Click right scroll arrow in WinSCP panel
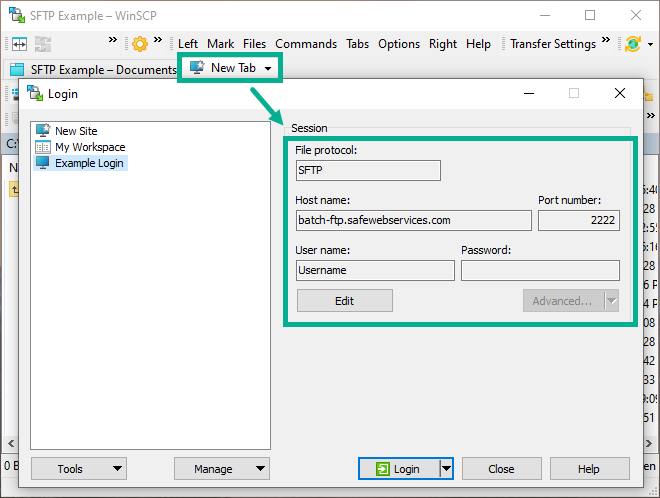 [x=649, y=443]
